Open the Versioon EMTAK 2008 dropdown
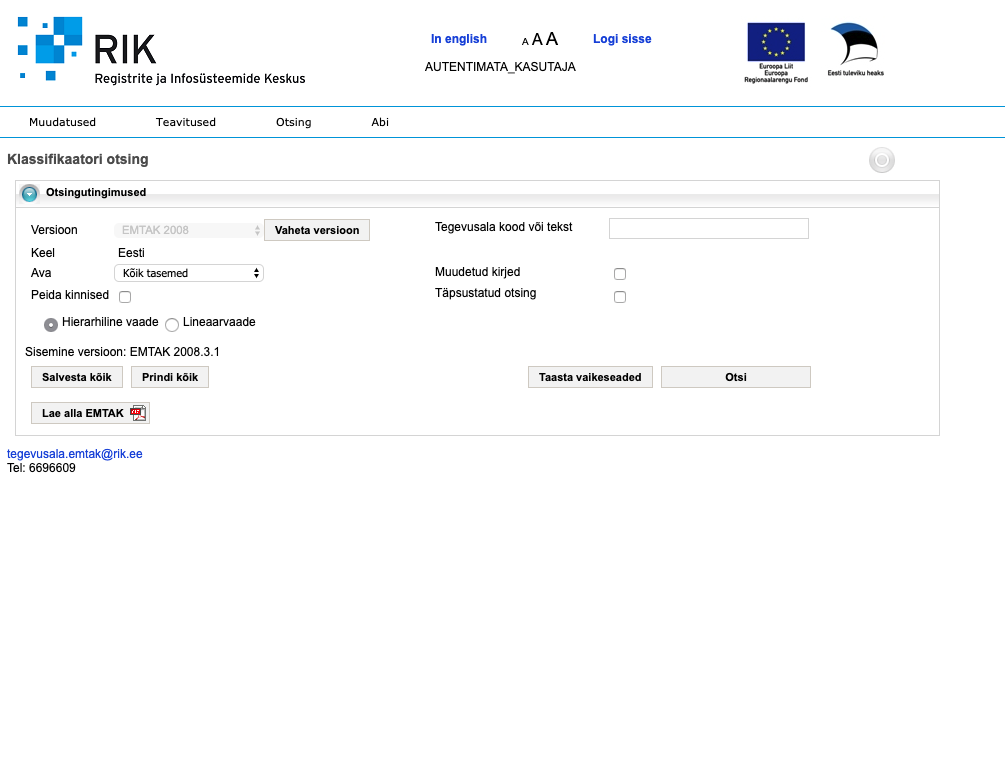Image resolution: width=1005 pixels, height=781 pixels. tap(188, 230)
